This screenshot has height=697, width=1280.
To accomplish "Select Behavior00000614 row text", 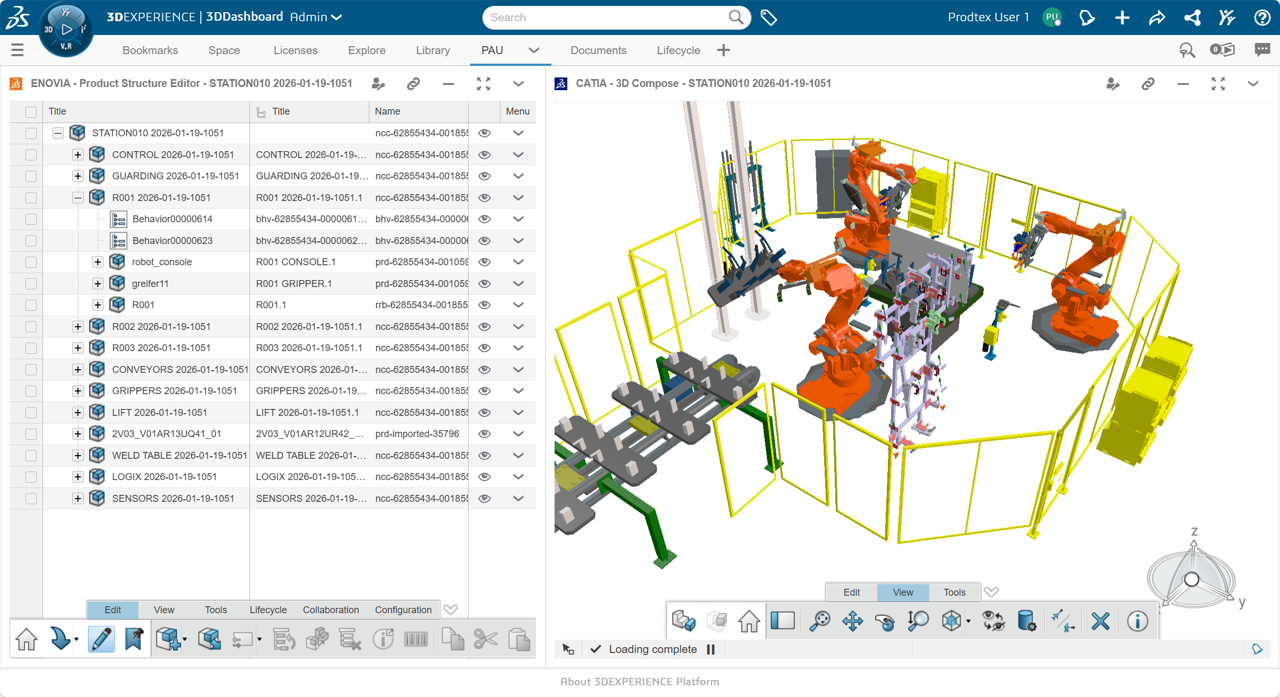I will point(172,219).
